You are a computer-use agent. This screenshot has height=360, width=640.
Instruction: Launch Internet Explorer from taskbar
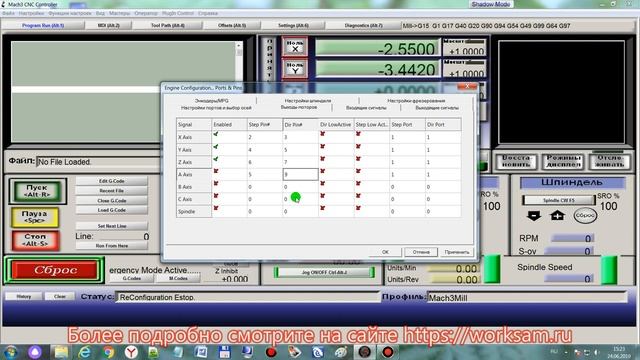pos(85,352)
